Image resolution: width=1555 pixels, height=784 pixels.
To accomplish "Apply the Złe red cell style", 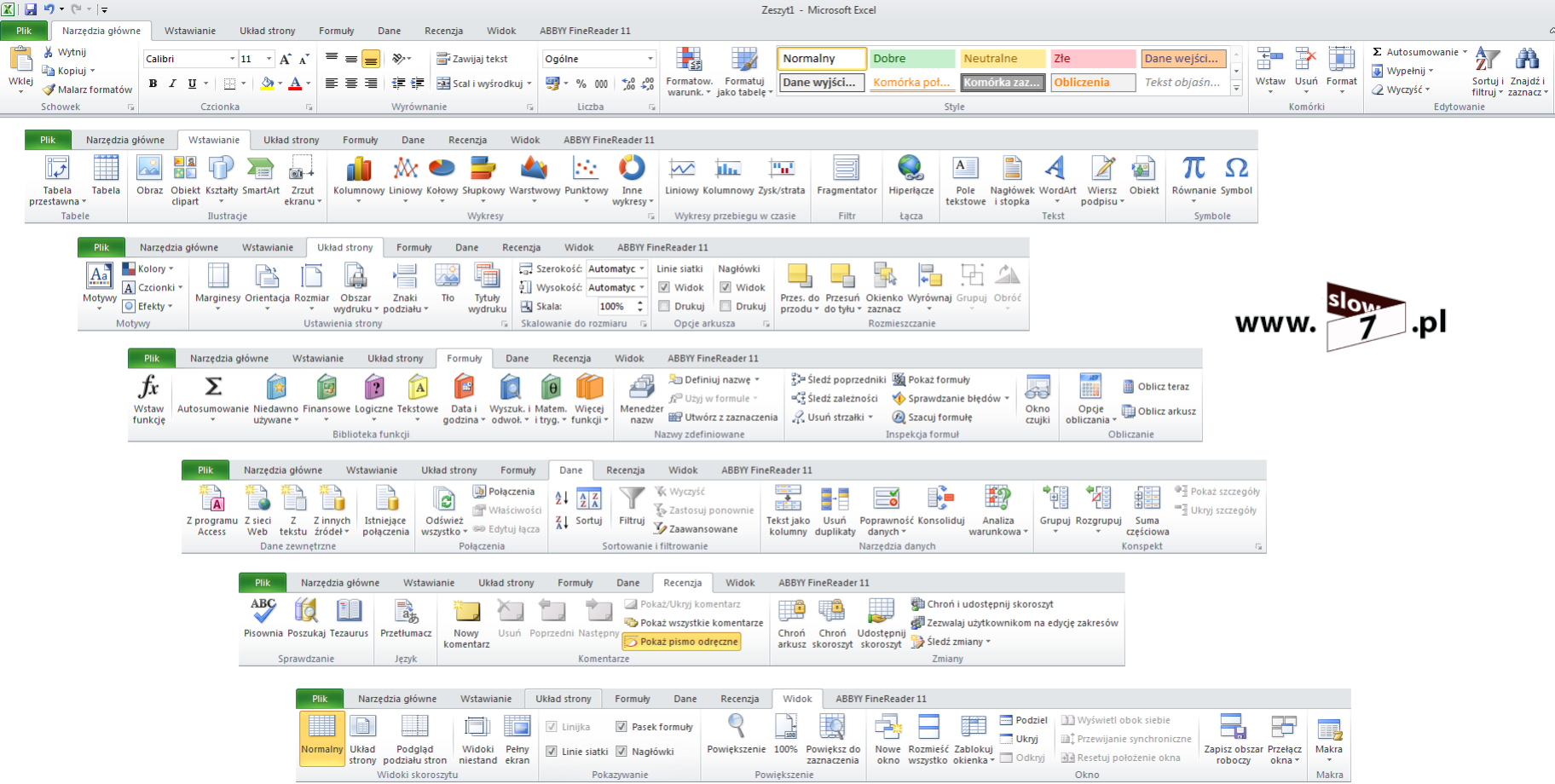I will click(1093, 59).
